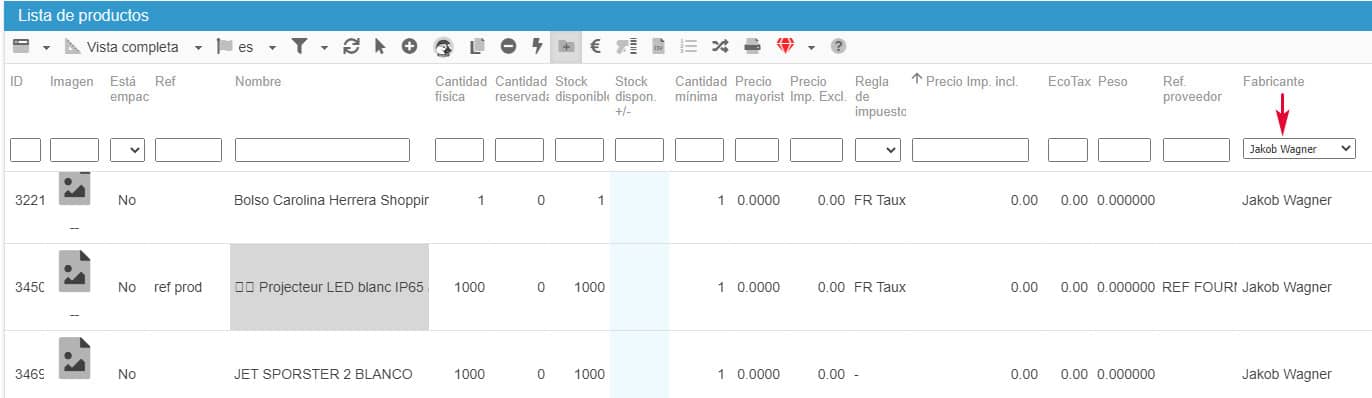Click the EcoTax column header

1069,81
